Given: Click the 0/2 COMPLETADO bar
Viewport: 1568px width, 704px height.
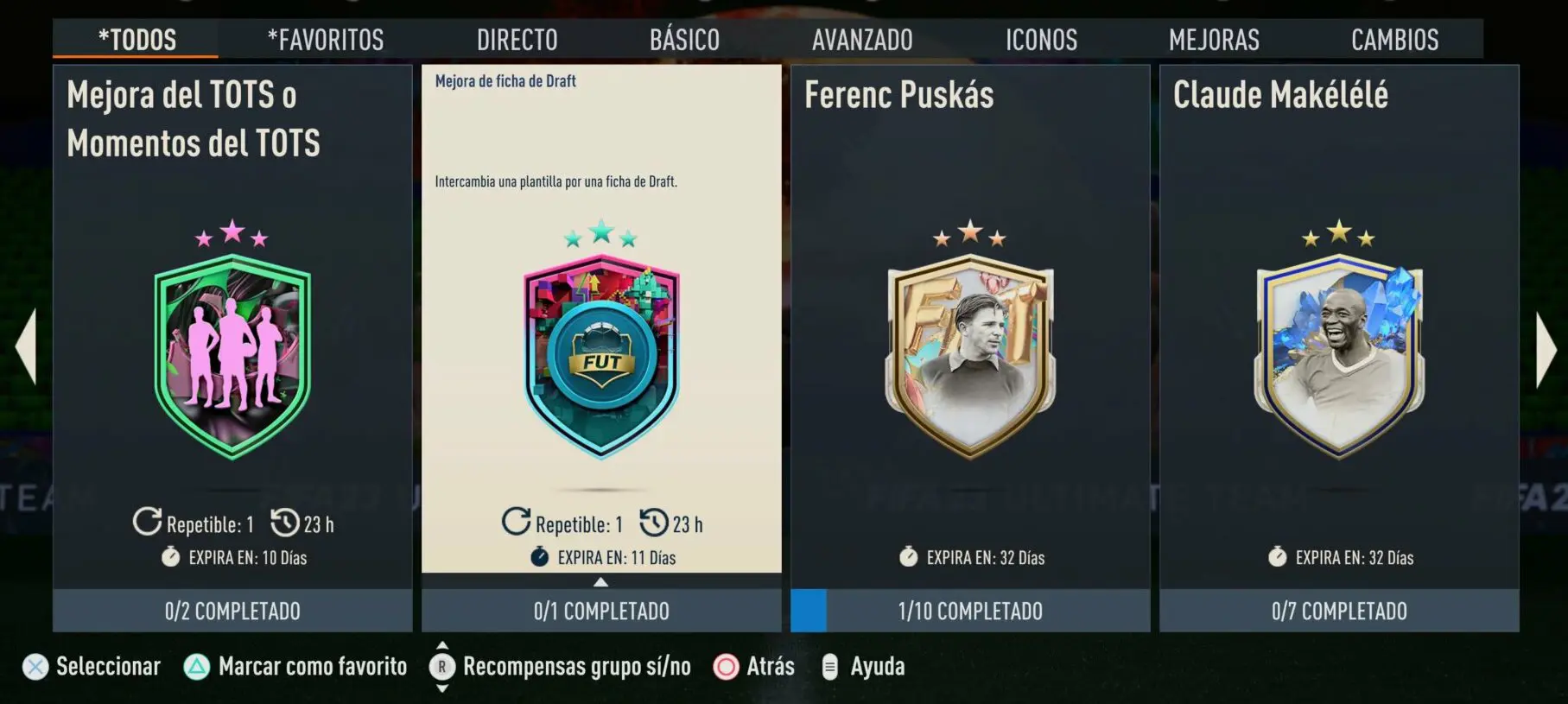Looking at the screenshot, I should point(232,611).
